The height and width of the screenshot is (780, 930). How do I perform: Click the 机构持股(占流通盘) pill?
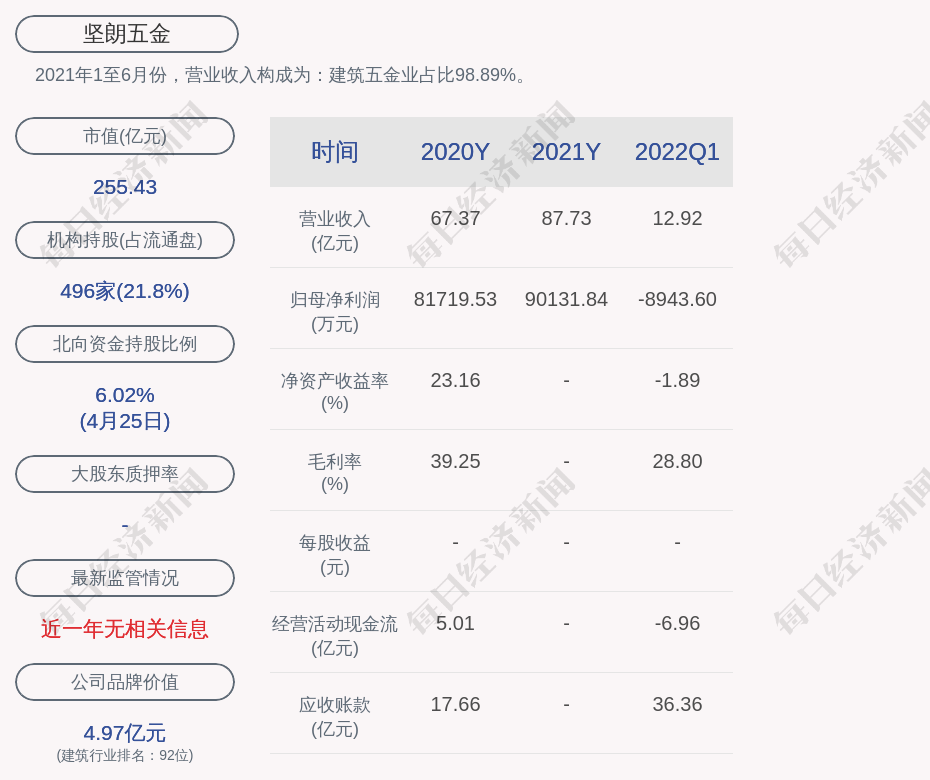125,240
